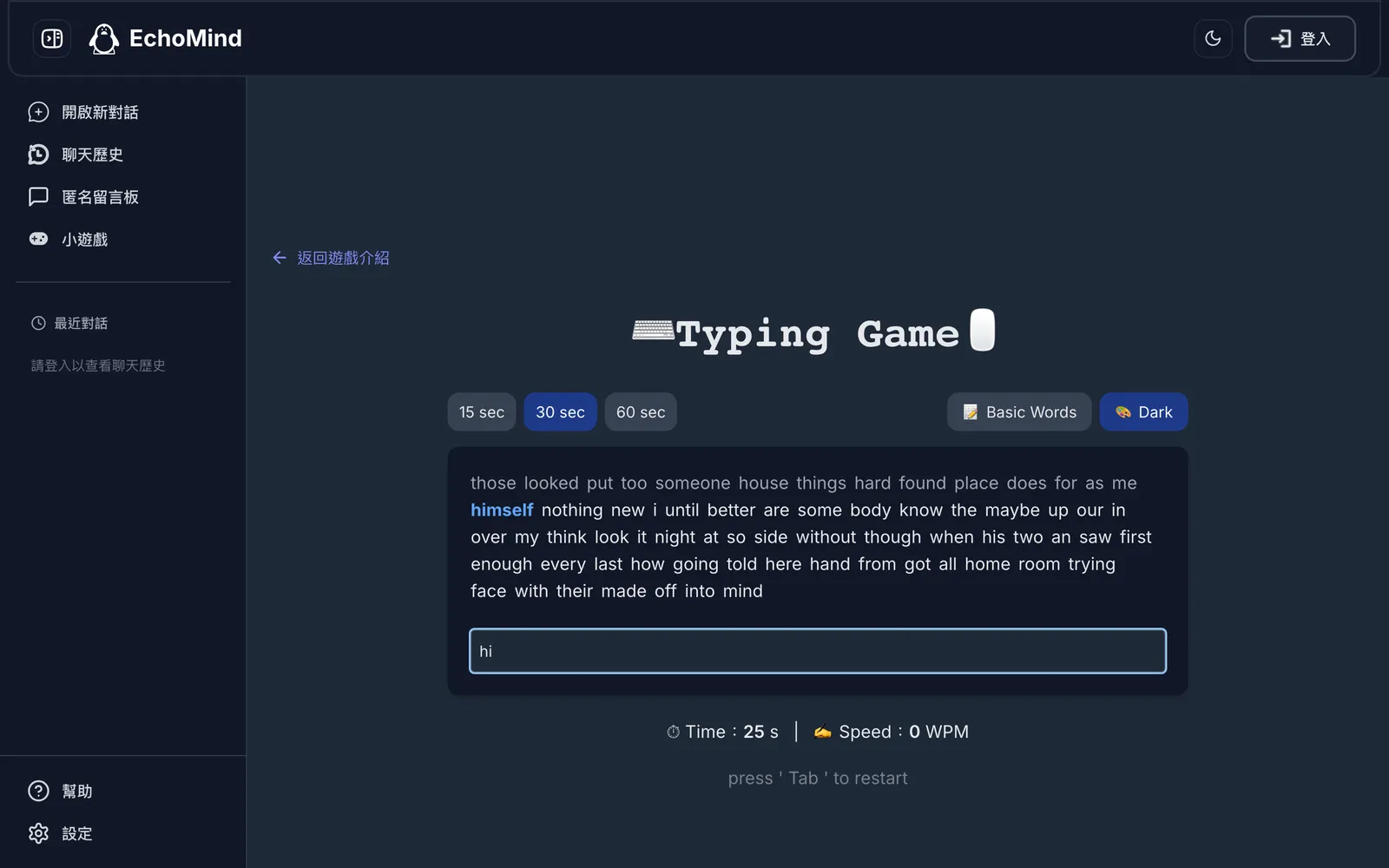Click the writing hand speed icon

[823, 732]
